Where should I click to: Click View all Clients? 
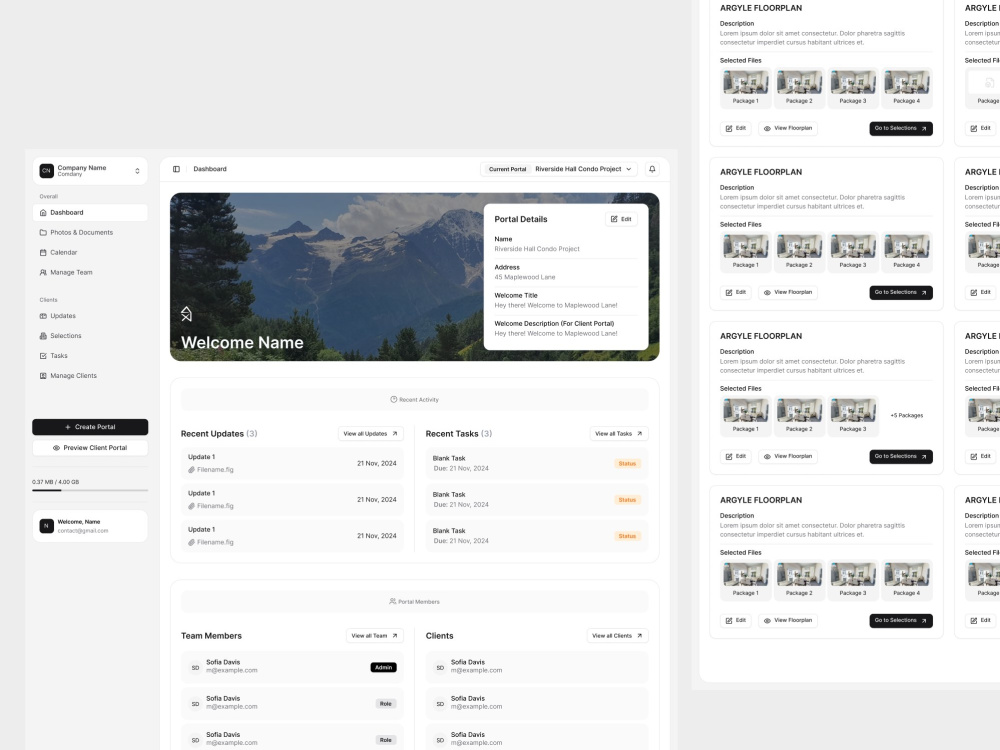click(x=617, y=636)
